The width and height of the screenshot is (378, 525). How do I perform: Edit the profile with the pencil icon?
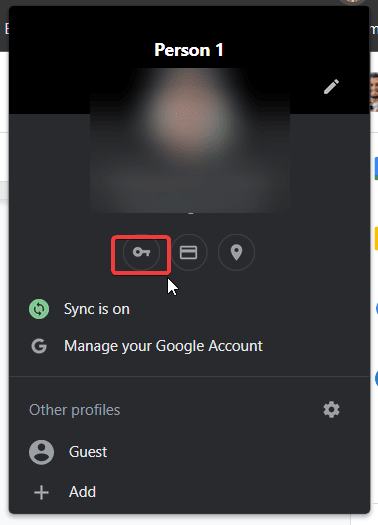coord(331,87)
